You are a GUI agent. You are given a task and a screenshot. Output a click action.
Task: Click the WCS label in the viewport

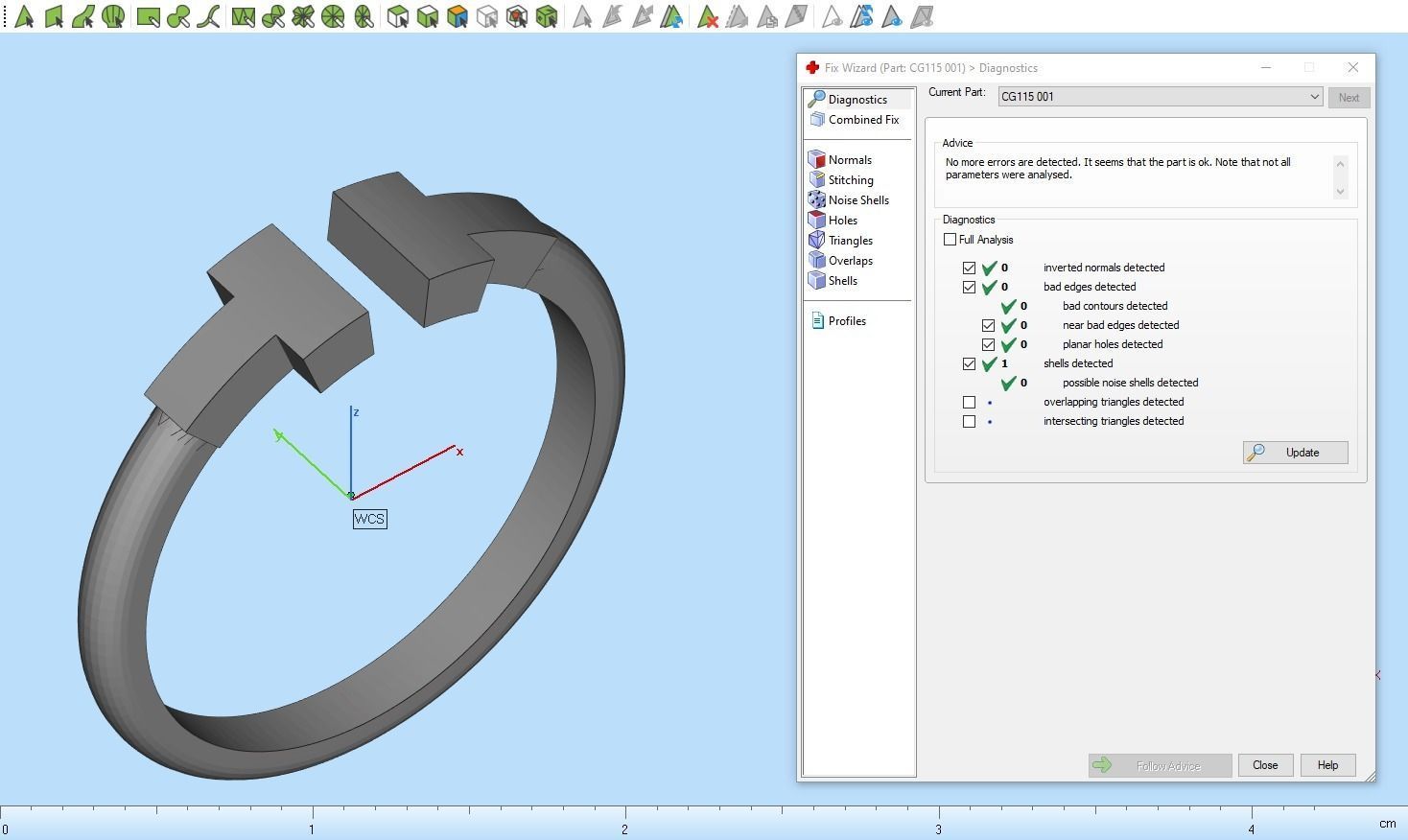(x=369, y=519)
